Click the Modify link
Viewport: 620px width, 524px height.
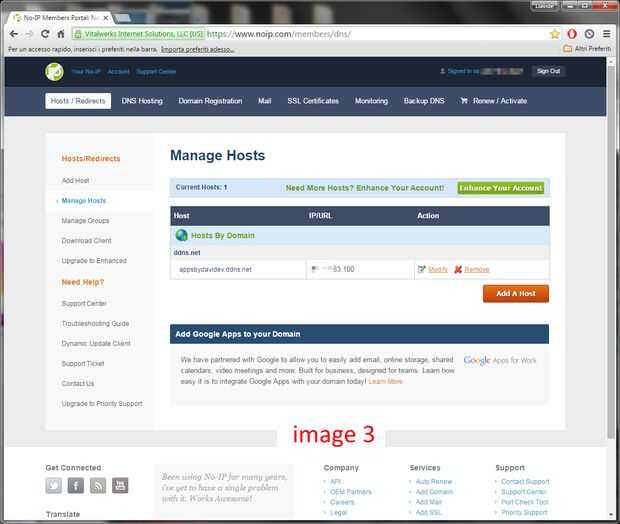click(x=438, y=269)
